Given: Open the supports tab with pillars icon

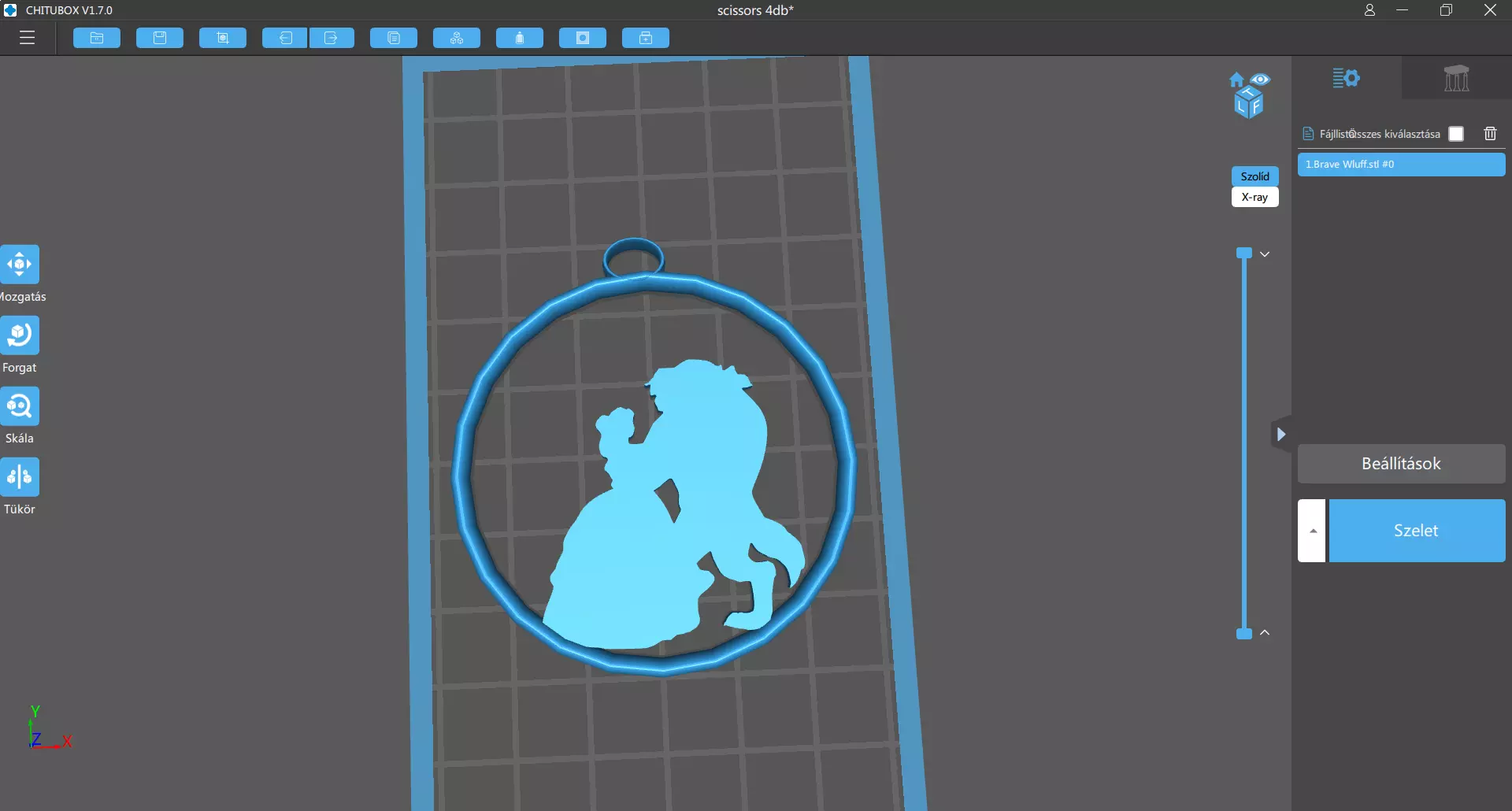Looking at the screenshot, I should [1457, 78].
